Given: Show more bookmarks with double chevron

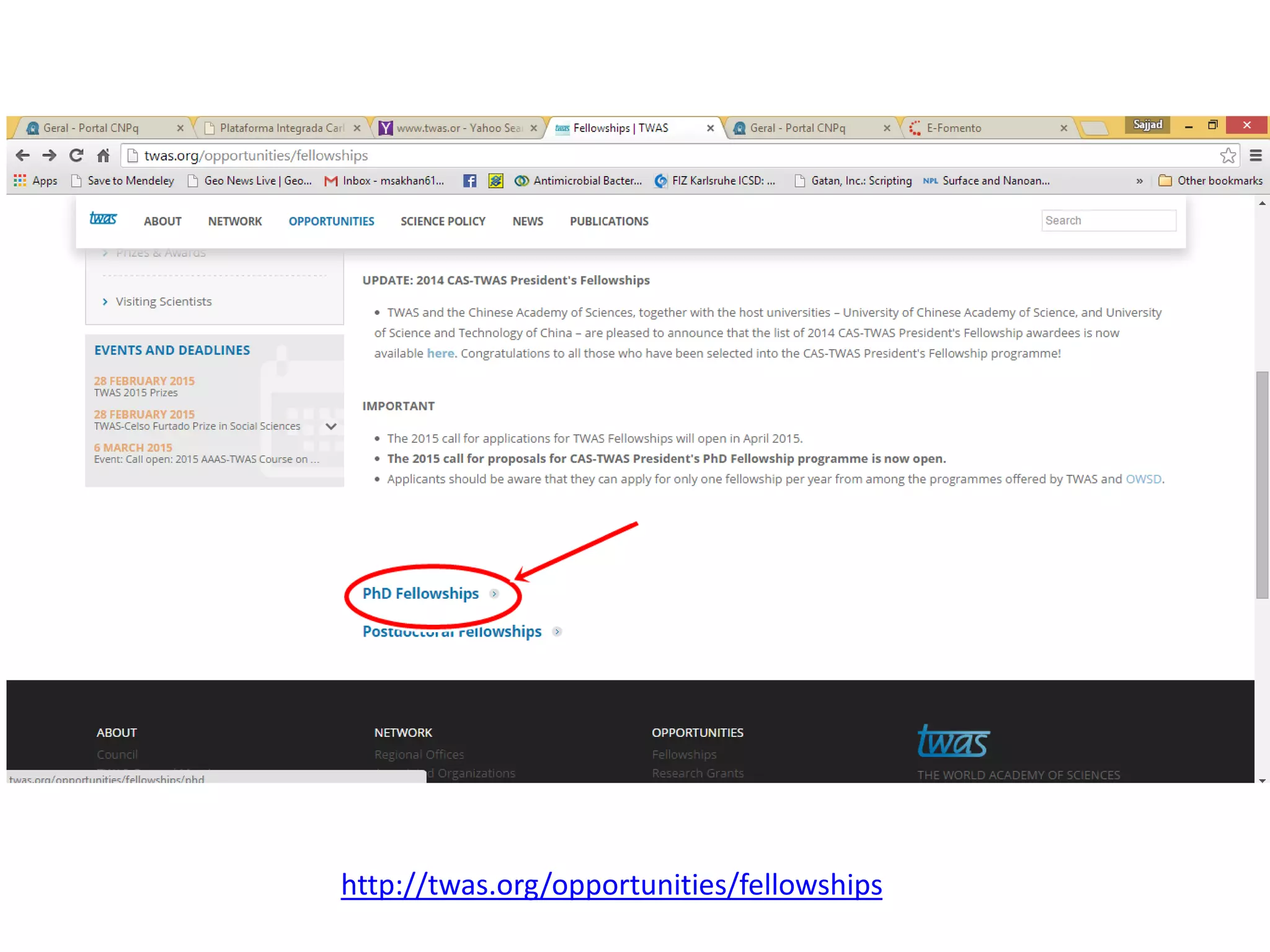Looking at the screenshot, I should pyautogui.click(x=1139, y=181).
